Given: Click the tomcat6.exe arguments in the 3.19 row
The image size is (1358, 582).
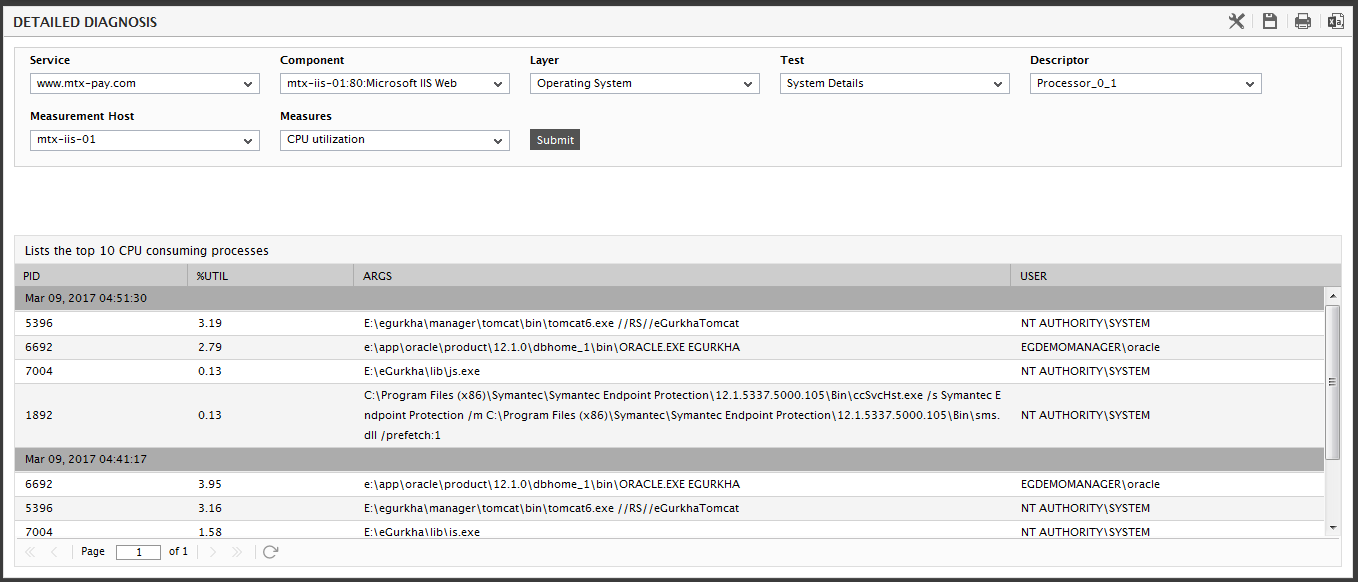Looking at the screenshot, I should click(x=552, y=324).
